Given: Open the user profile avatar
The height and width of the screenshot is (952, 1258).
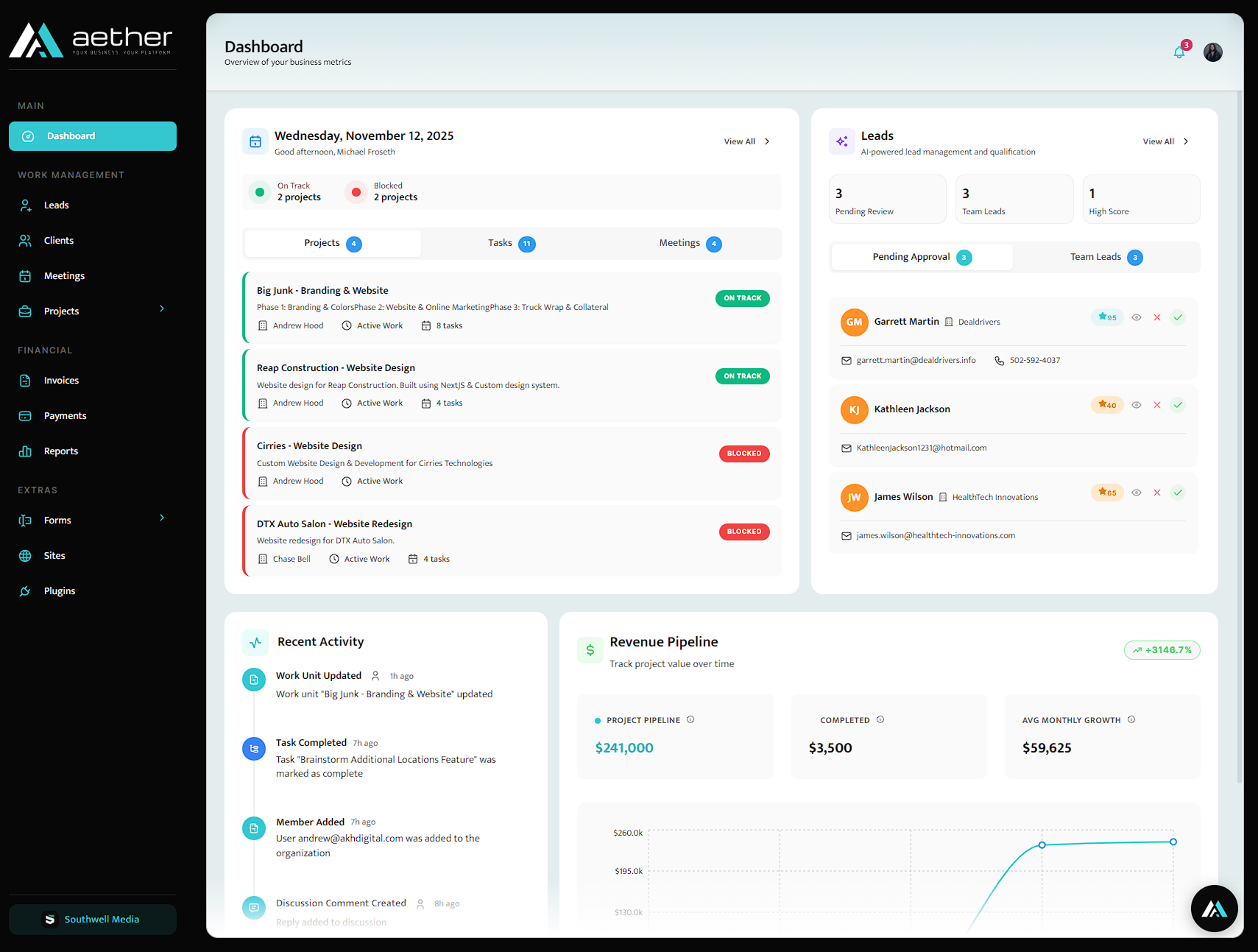Looking at the screenshot, I should 1212,52.
